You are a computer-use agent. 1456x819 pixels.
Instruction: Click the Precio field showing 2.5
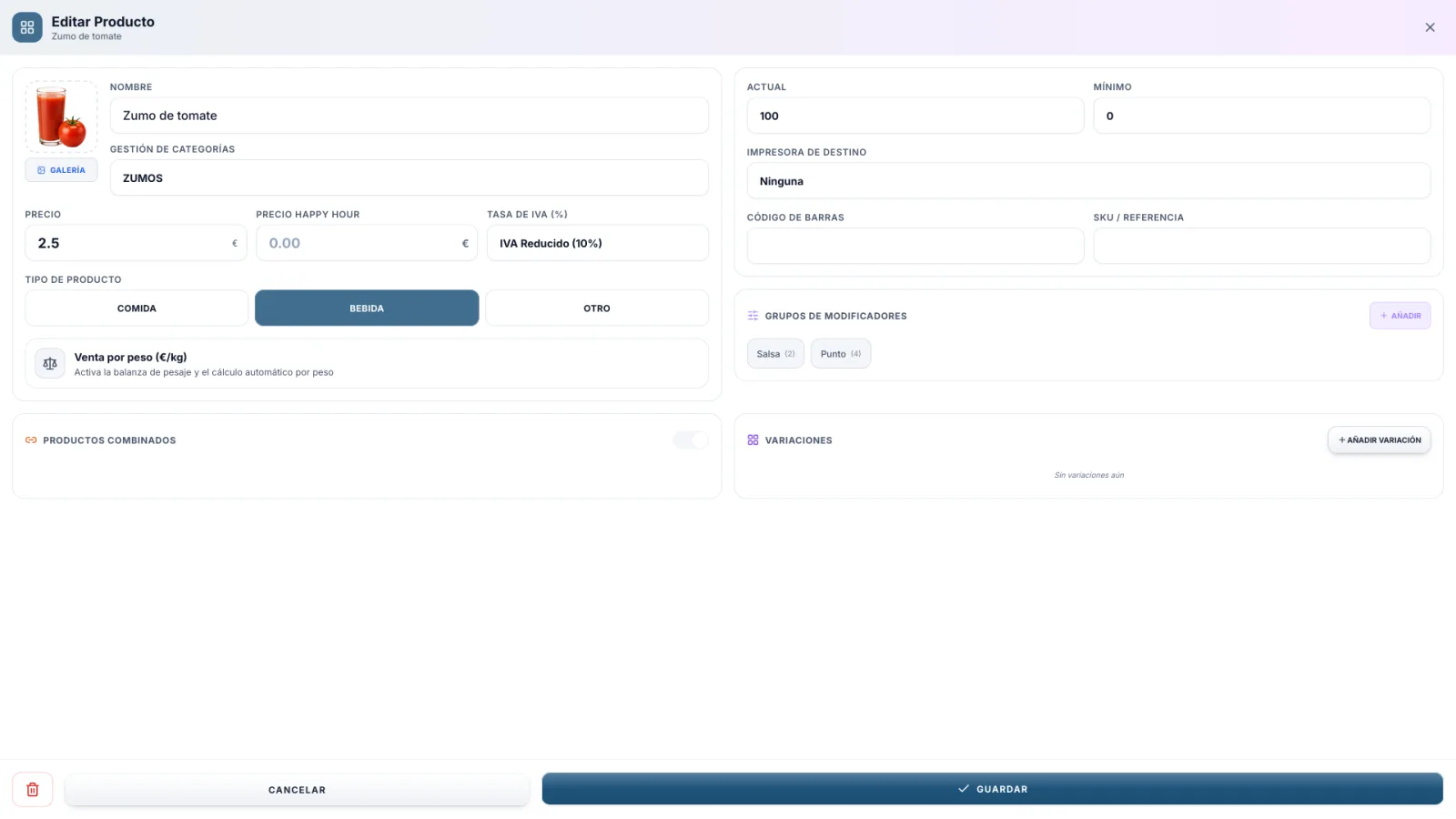pos(136,243)
